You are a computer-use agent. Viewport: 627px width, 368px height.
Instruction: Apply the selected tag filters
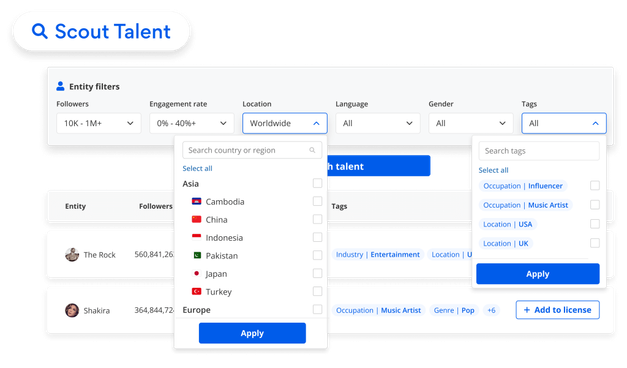coord(538,274)
